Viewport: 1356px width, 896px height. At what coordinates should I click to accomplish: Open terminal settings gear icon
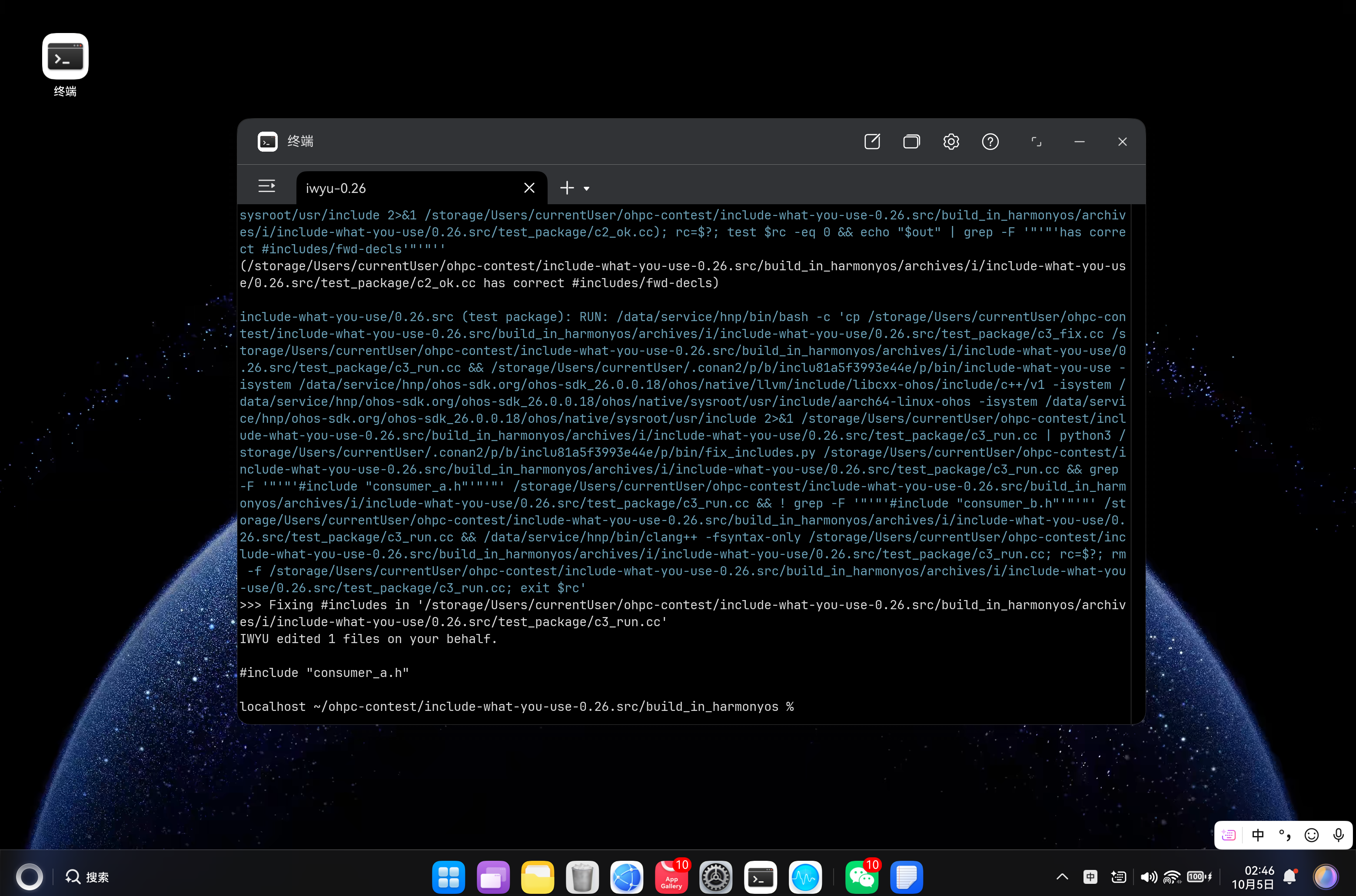point(951,142)
